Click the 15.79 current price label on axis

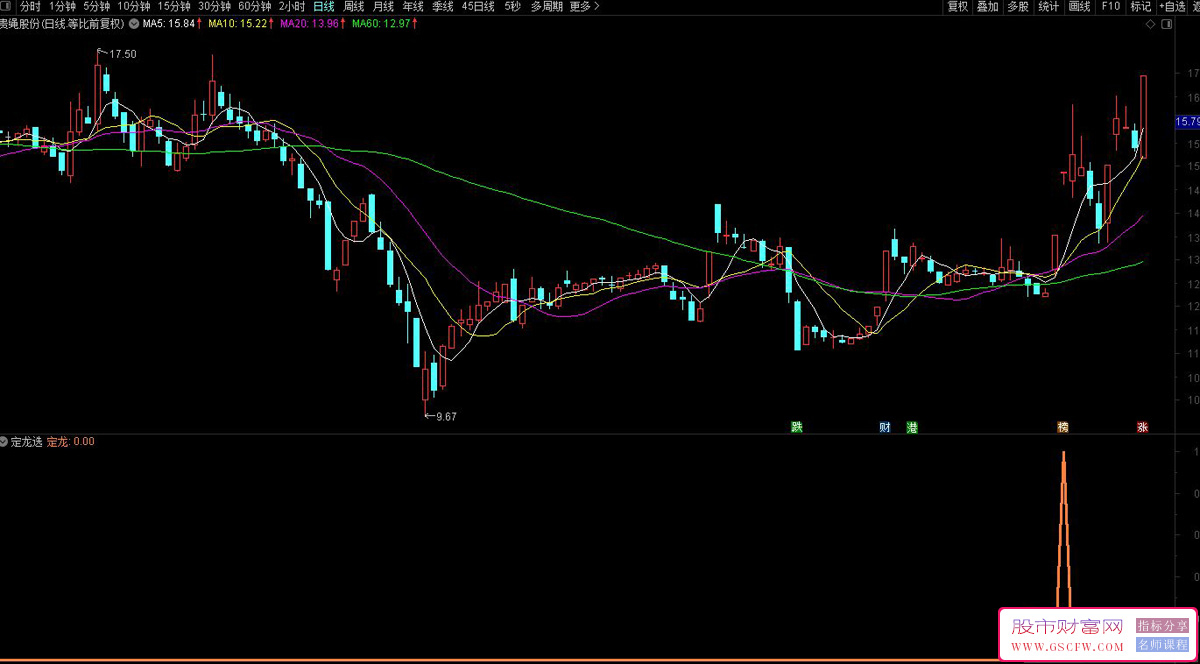[1186, 121]
